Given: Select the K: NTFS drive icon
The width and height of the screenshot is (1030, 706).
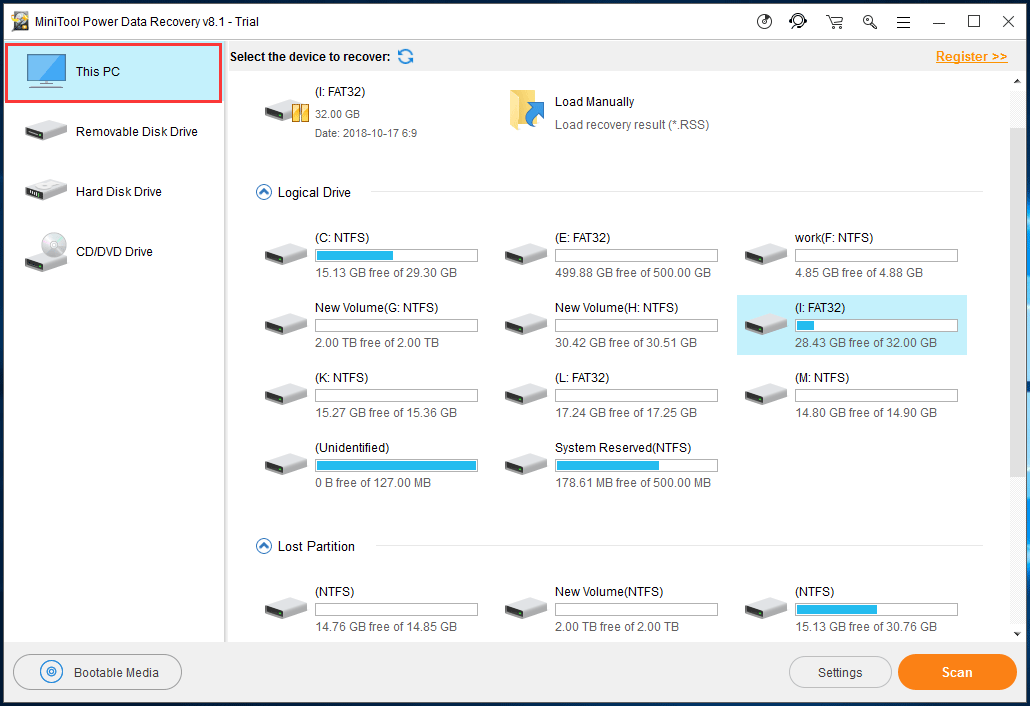Looking at the screenshot, I should click(x=286, y=395).
